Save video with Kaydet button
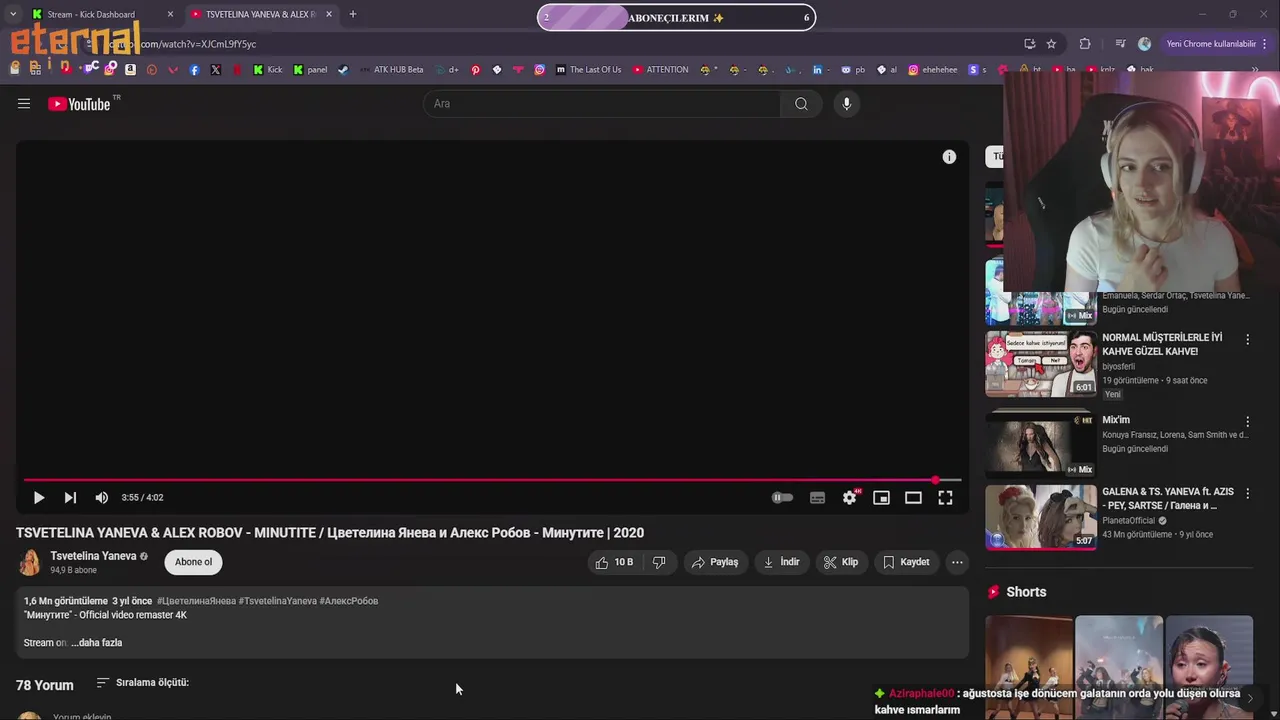The width and height of the screenshot is (1280, 720). [905, 562]
